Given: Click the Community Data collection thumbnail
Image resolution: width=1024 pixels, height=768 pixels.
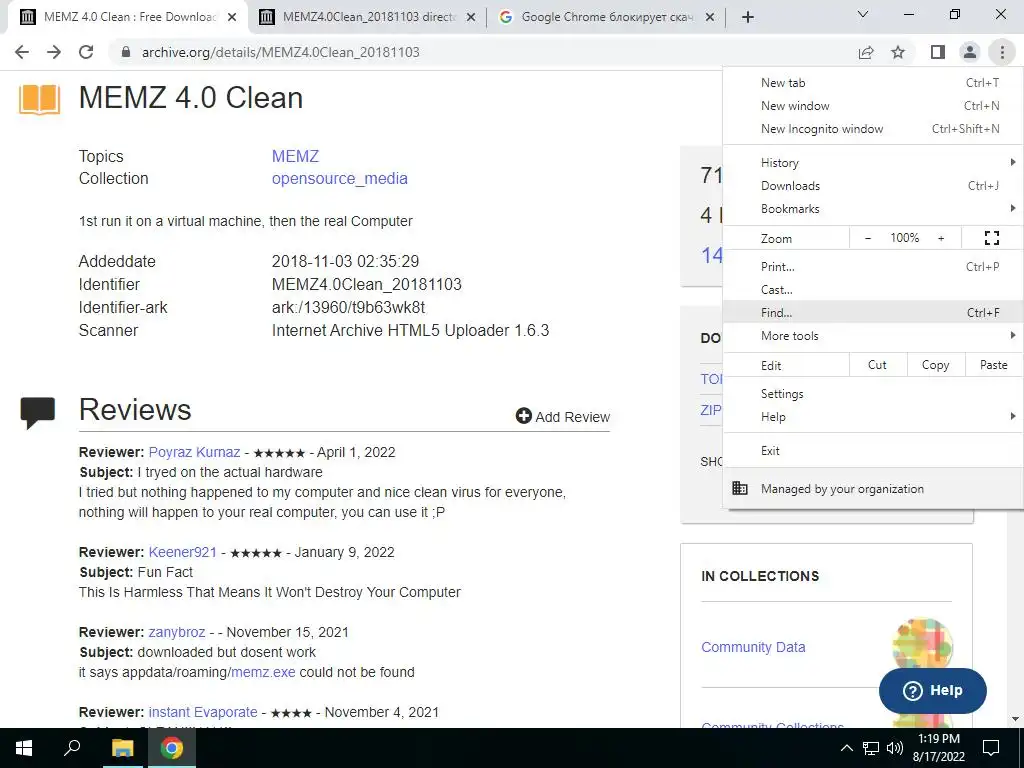Looking at the screenshot, I should pos(922,647).
